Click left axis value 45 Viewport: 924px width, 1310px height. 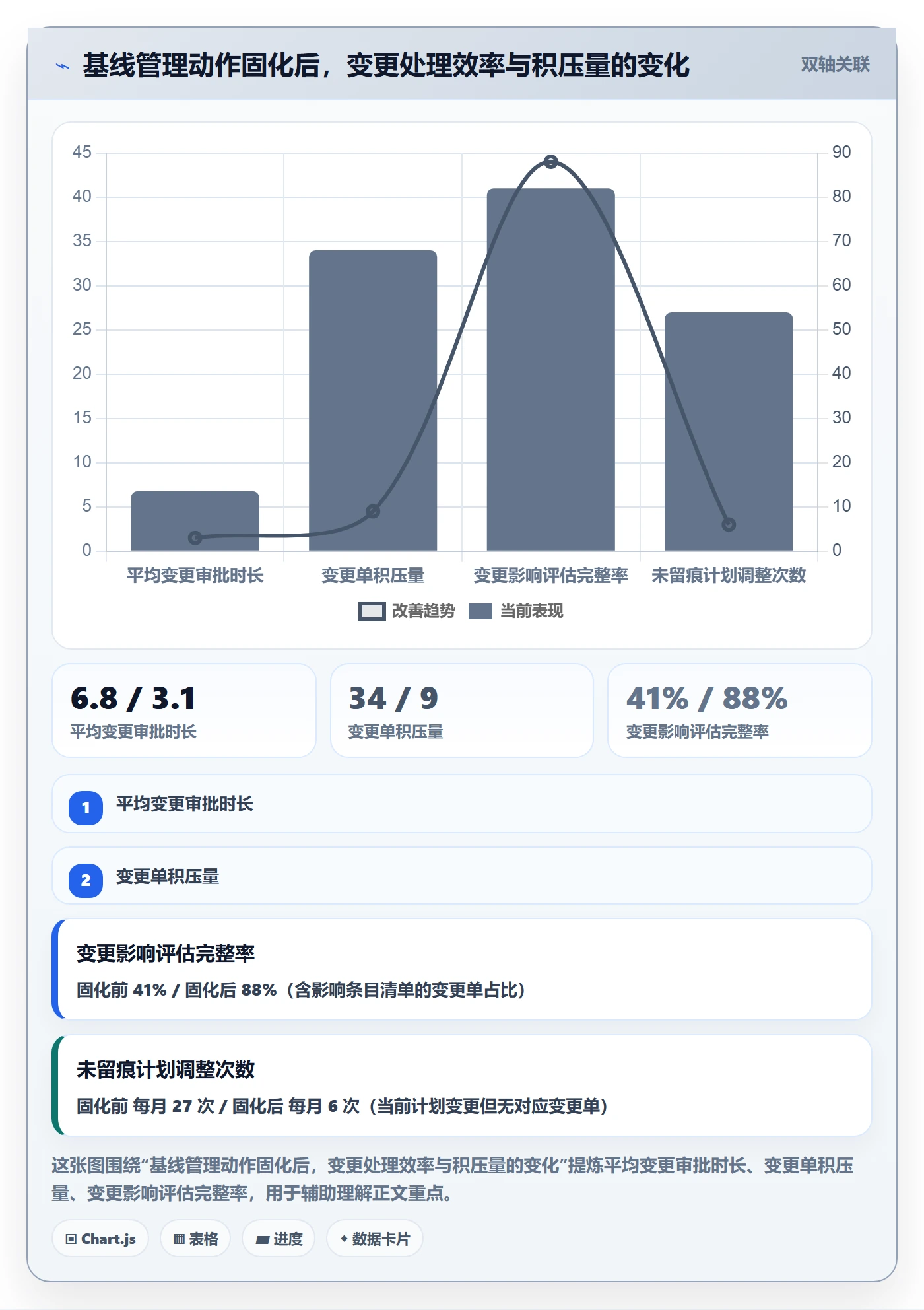click(82, 153)
